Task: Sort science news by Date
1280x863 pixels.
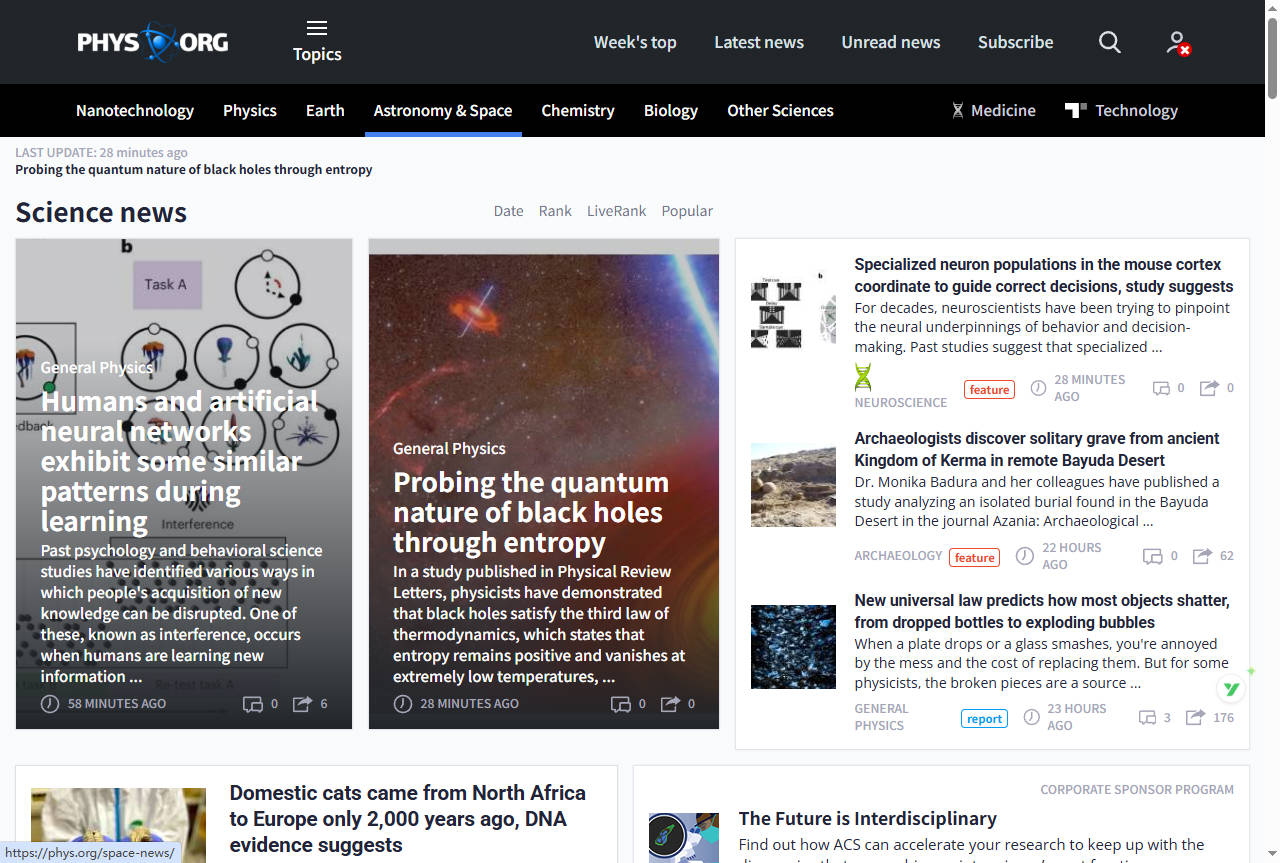Action: click(508, 211)
